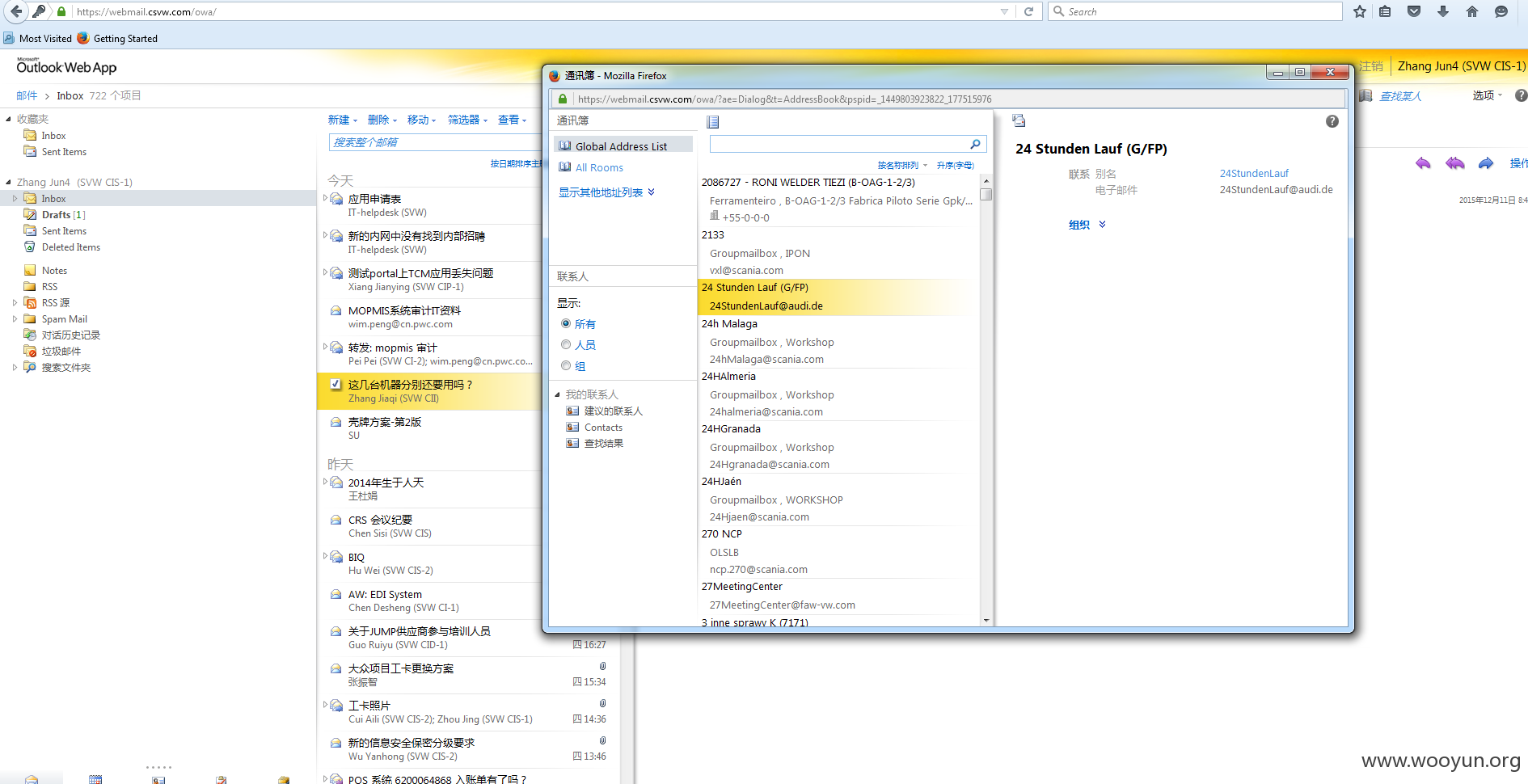The image size is (1528, 784).
Task: Click Firefox bookmark star icon
Action: point(1360,11)
